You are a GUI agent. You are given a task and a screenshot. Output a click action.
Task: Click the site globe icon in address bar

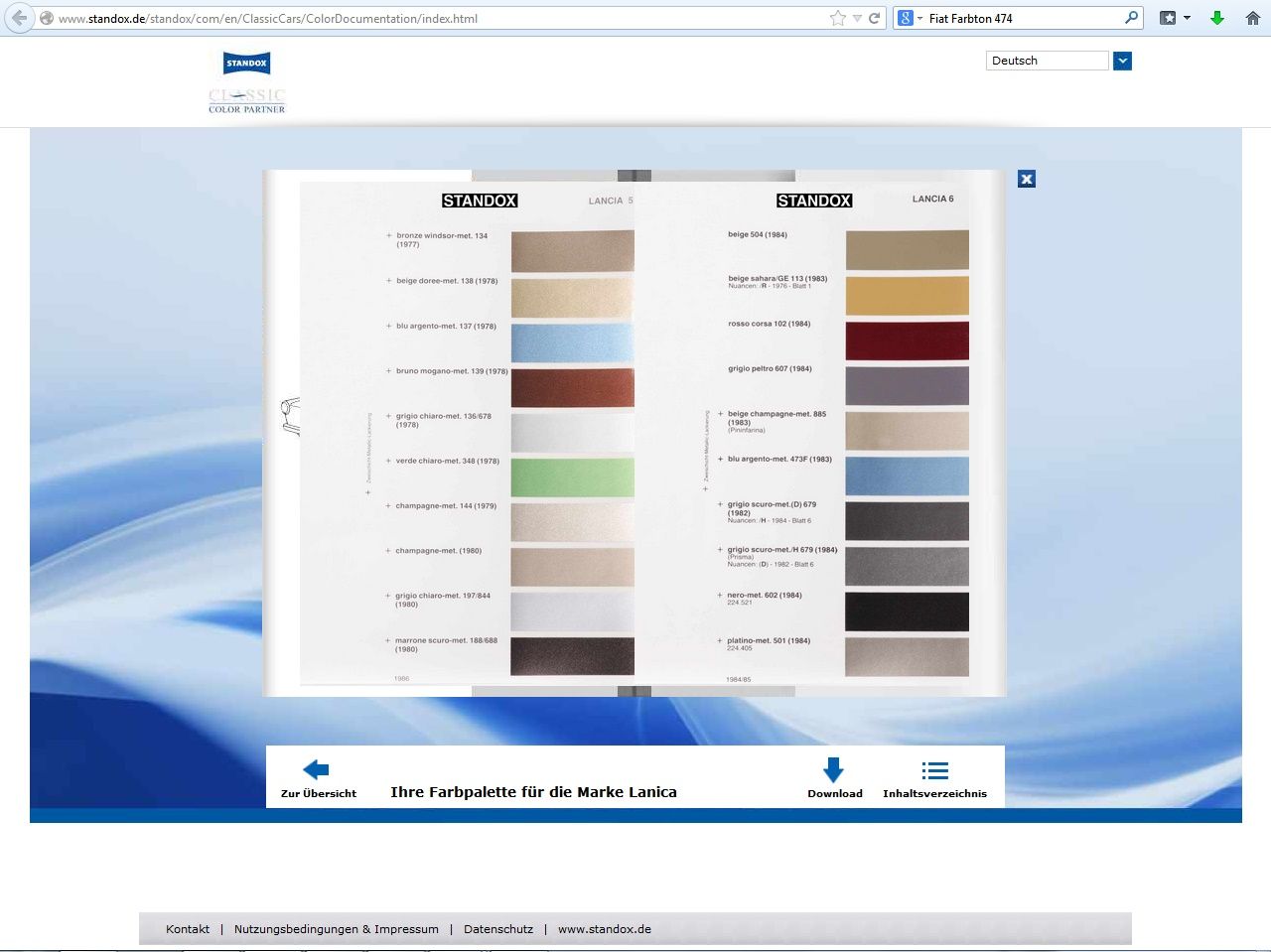click(x=46, y=18)
